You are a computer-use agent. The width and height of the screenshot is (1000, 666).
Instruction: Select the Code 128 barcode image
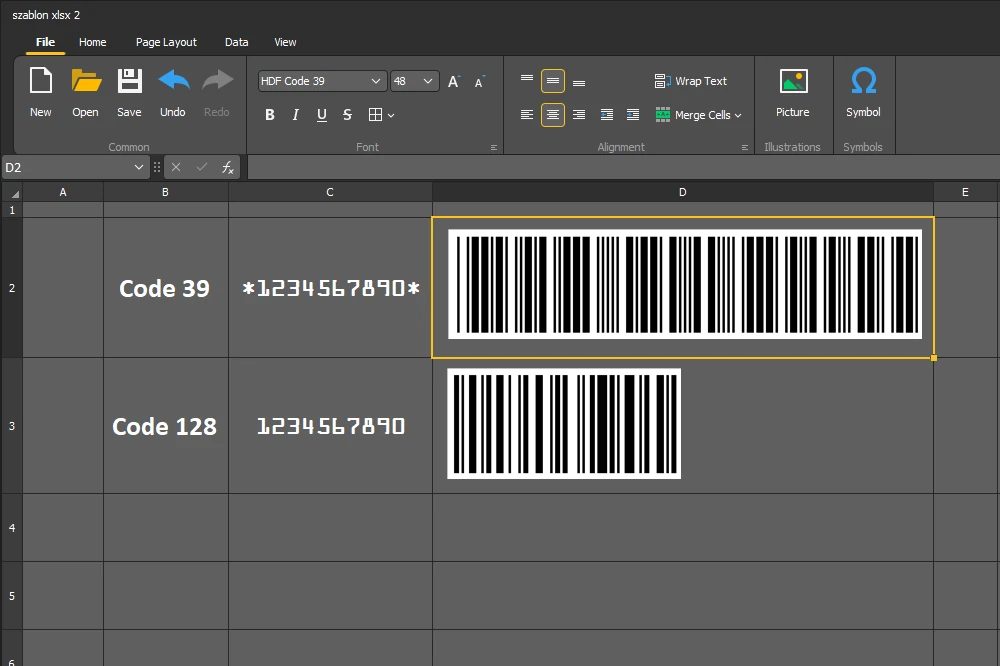coord(564,424)
